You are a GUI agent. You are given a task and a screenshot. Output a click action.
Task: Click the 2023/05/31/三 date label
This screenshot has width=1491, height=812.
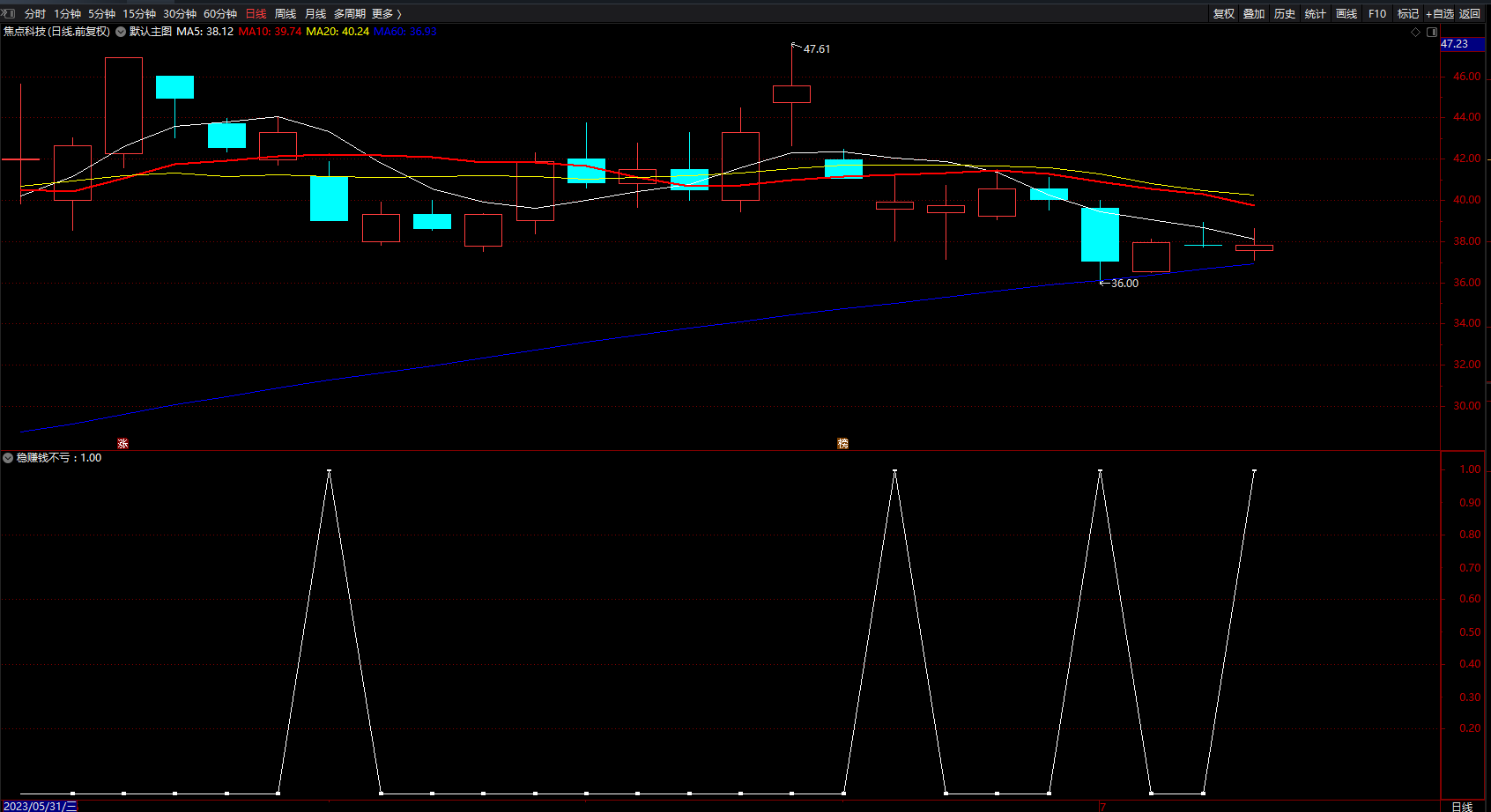point(40,806)
